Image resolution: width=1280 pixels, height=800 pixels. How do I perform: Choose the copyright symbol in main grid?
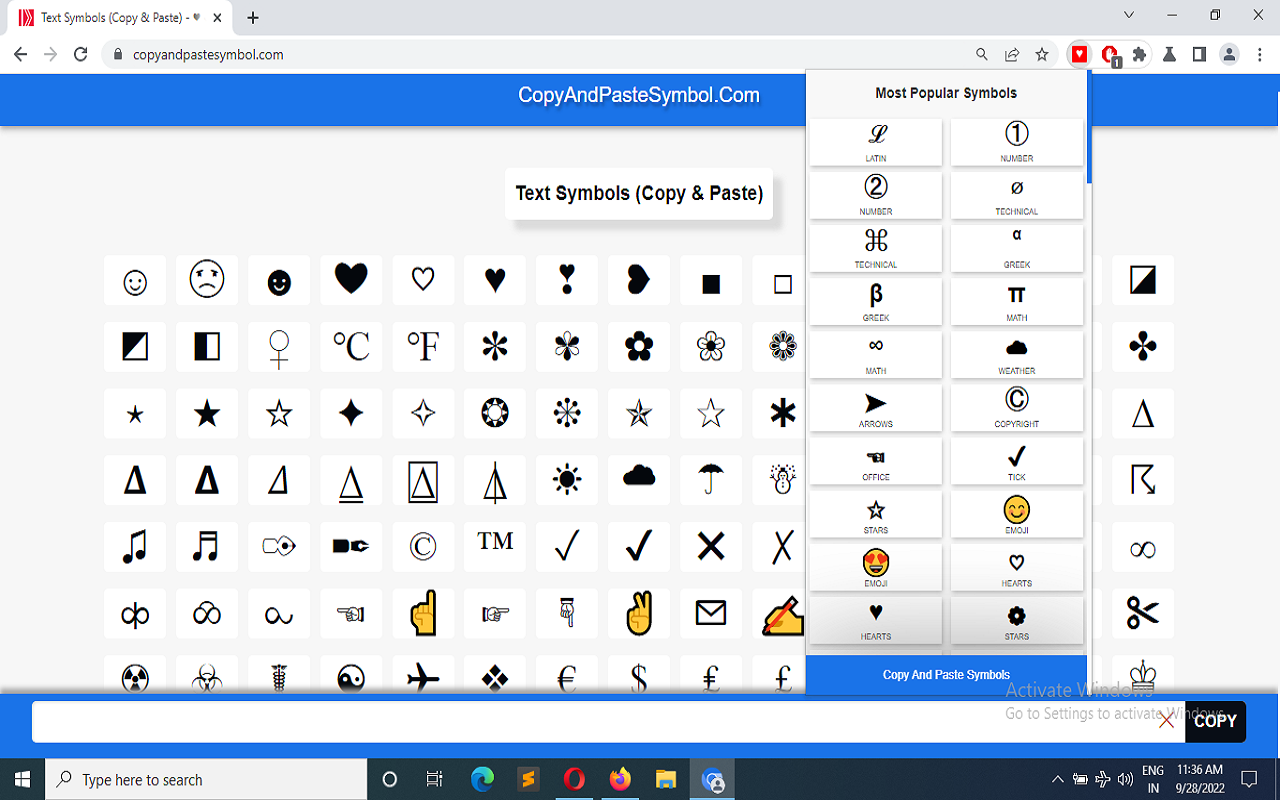[x=423, y=547]
